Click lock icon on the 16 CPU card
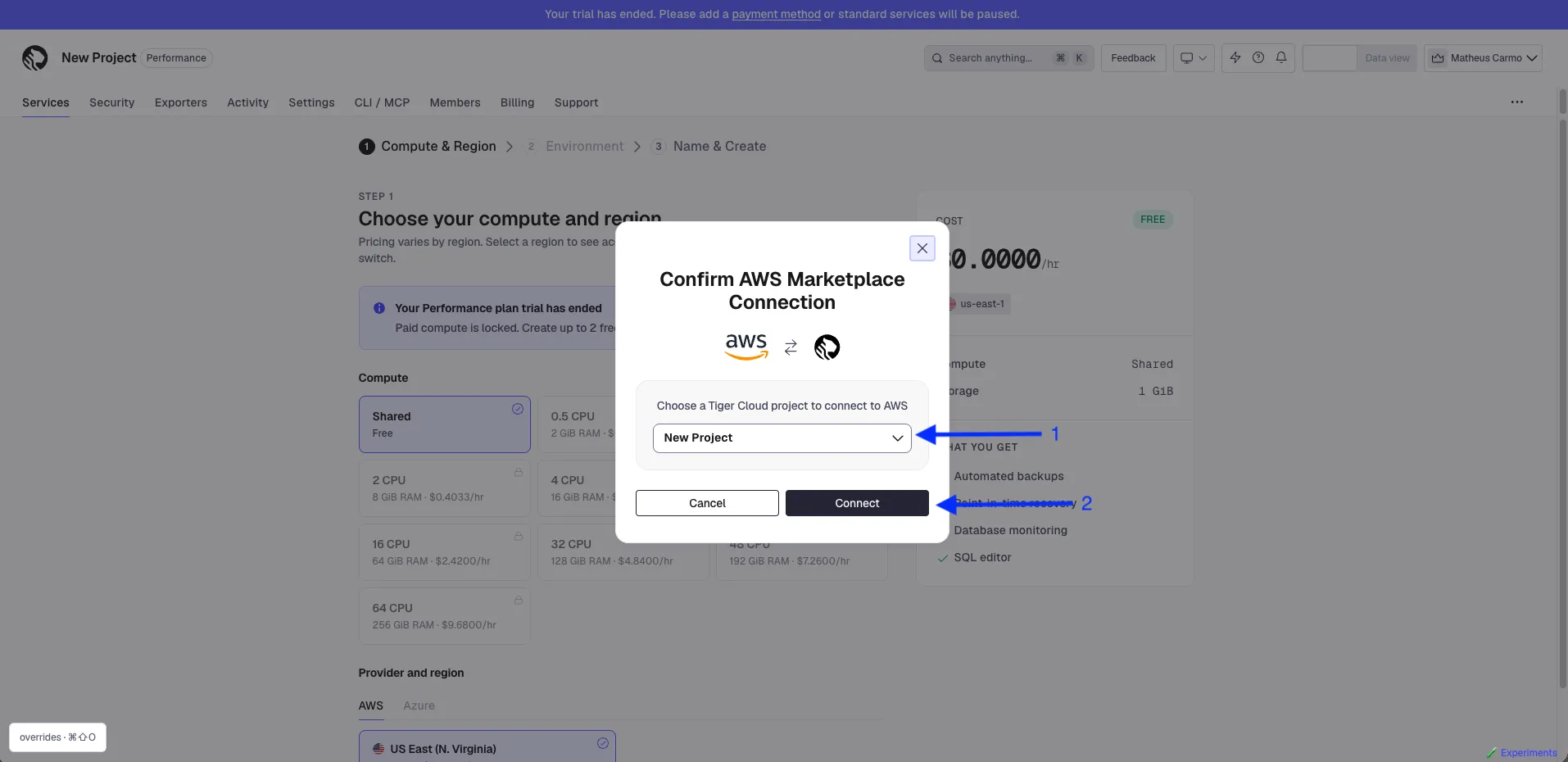Screen dimensions: 1568x762 point(518,537)
